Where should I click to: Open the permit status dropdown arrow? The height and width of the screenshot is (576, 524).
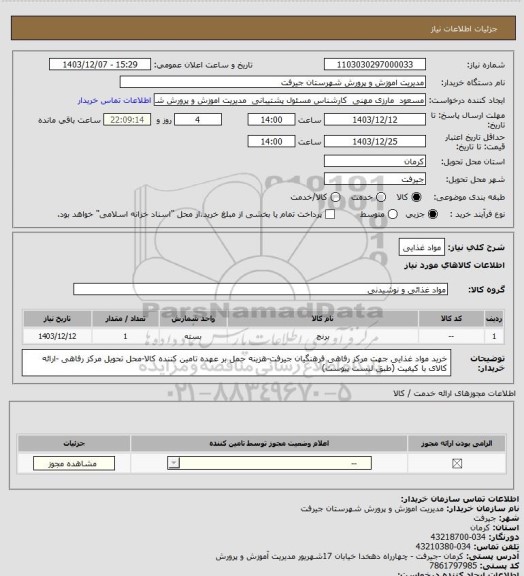click(x=173, y=463)
